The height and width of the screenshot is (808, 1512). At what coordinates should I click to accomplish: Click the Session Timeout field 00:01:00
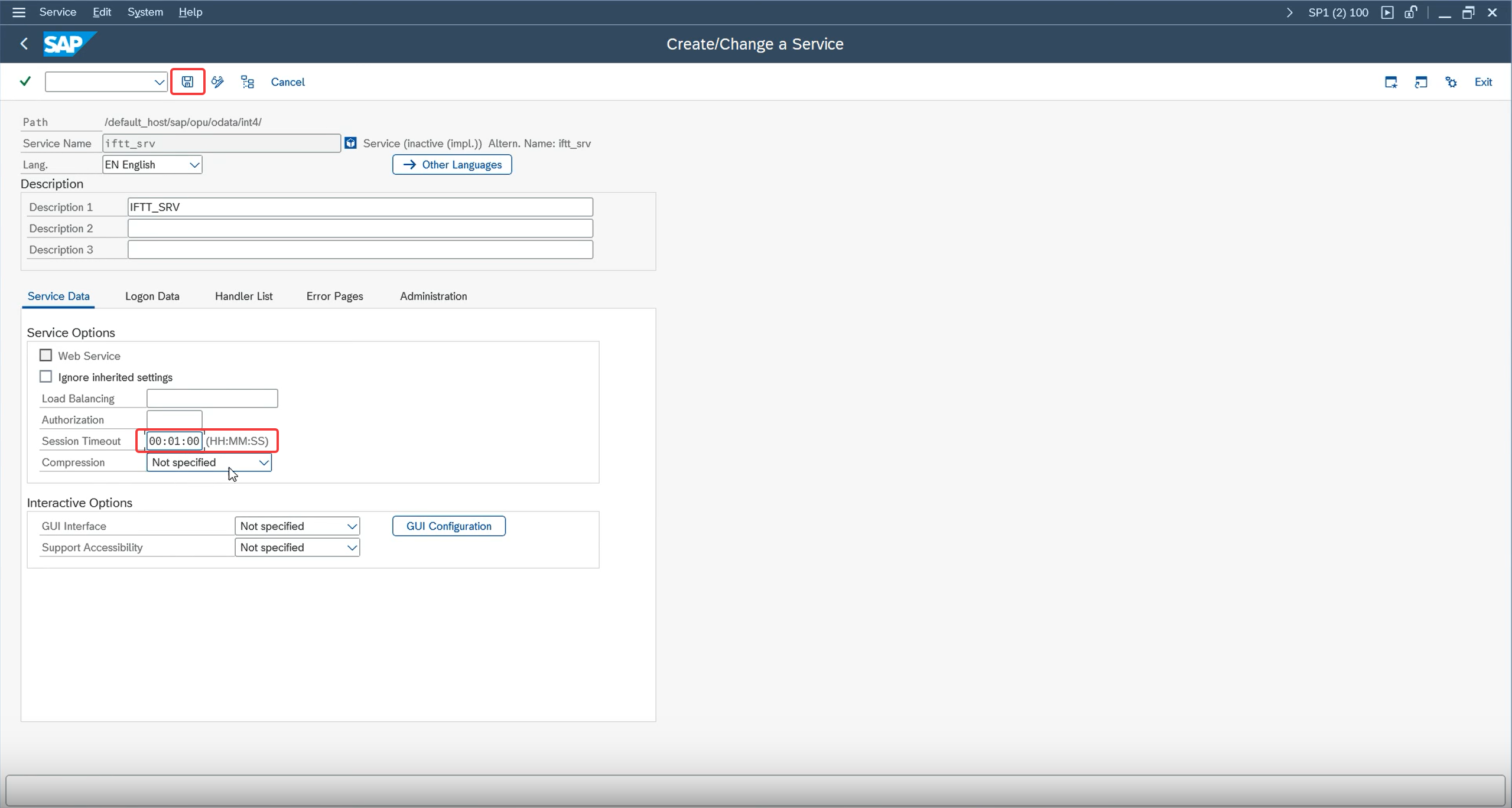[174, 441]
